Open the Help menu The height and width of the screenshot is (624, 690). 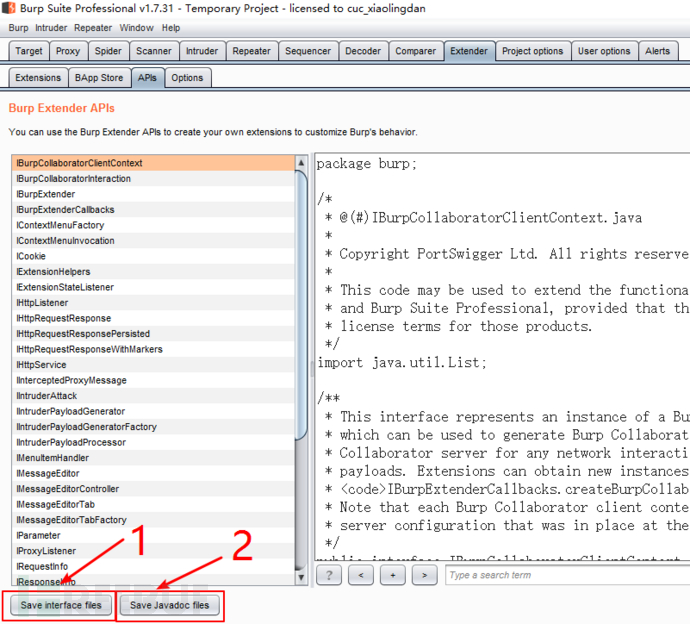tap(171, 28)
